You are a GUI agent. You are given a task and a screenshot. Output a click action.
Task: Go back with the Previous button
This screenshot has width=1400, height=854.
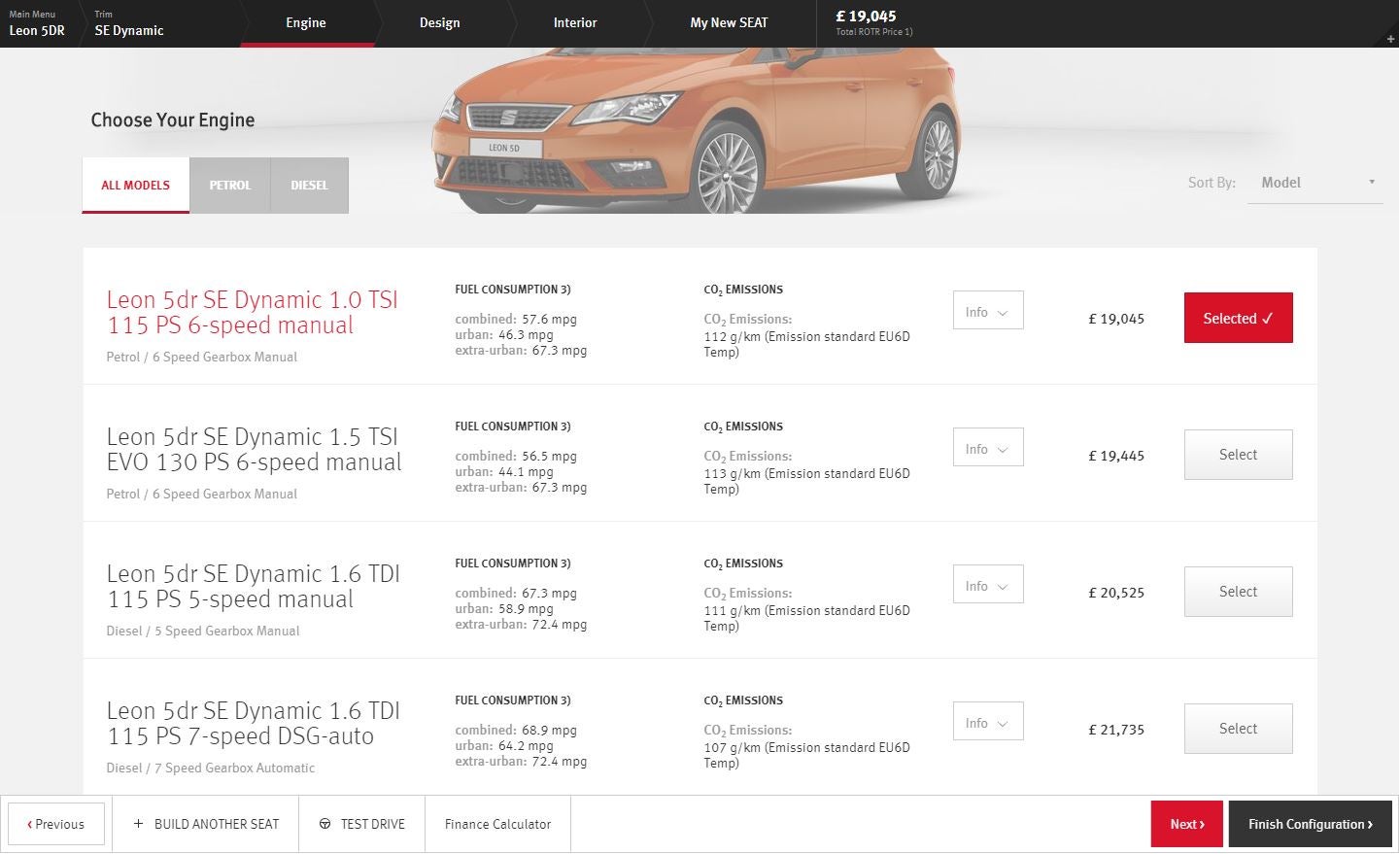click(56, 824)
